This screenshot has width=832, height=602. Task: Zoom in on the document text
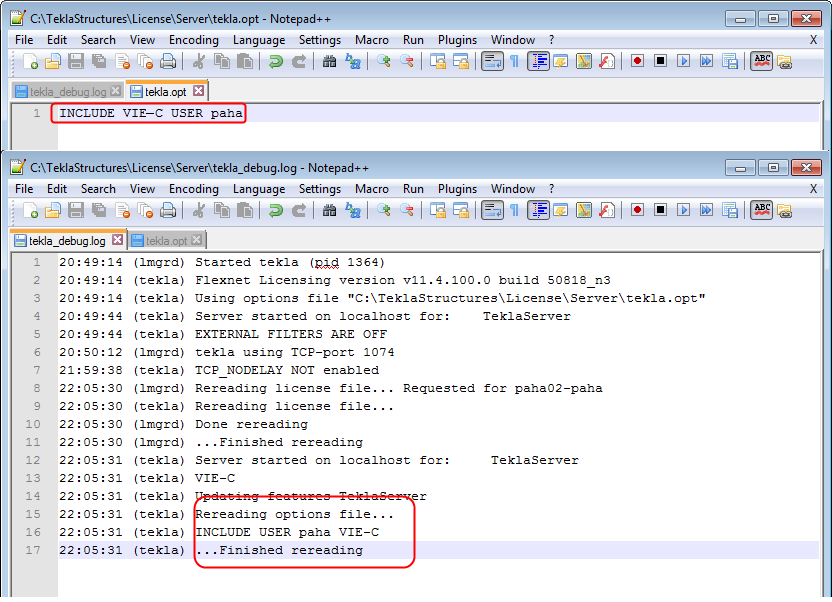pos(385,61)
